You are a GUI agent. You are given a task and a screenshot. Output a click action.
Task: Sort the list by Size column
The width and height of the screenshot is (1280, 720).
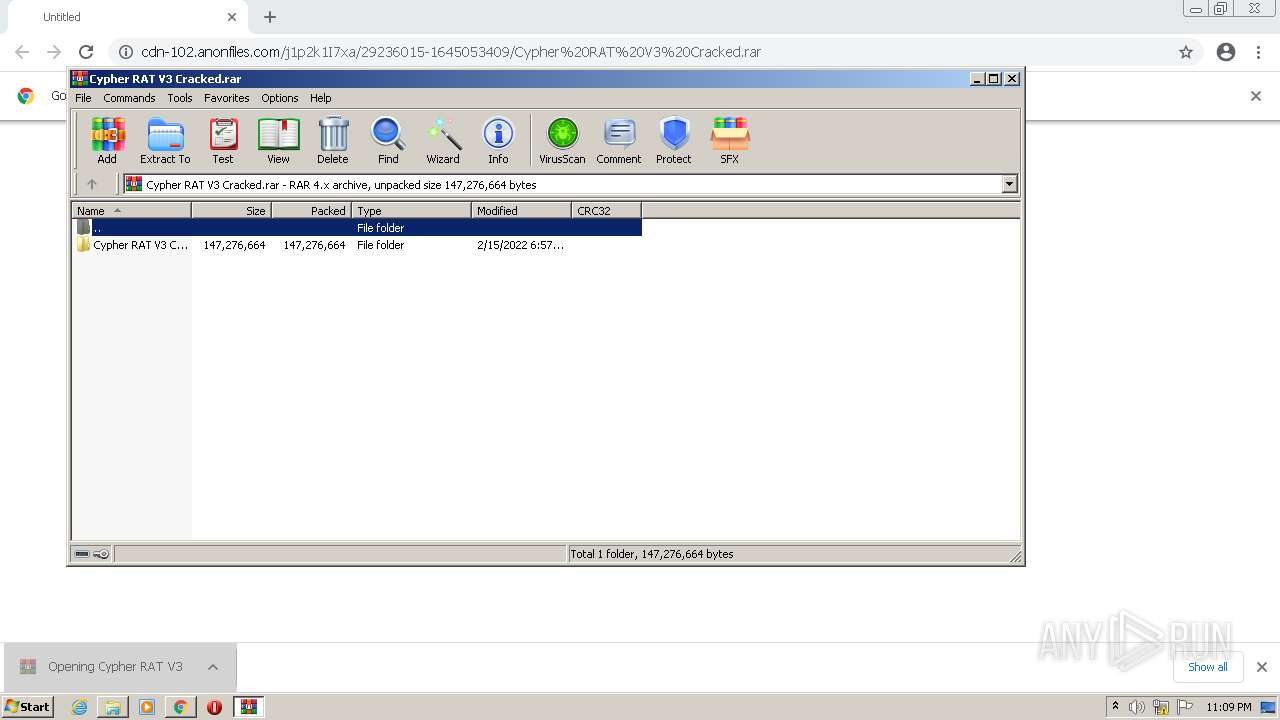(x=231, y=211)
